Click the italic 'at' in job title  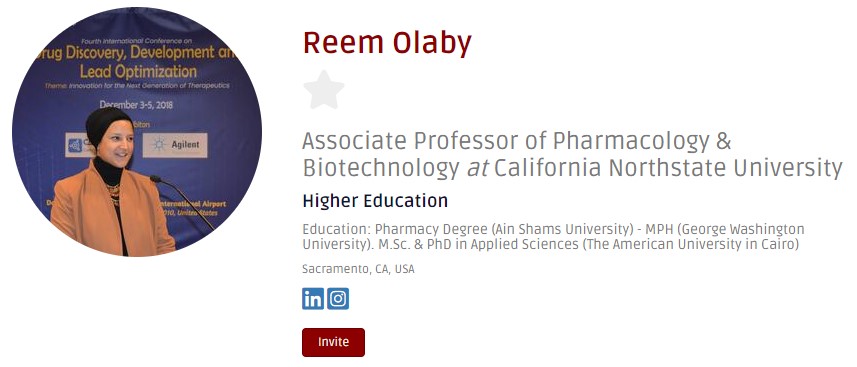(x=477, y=169)
